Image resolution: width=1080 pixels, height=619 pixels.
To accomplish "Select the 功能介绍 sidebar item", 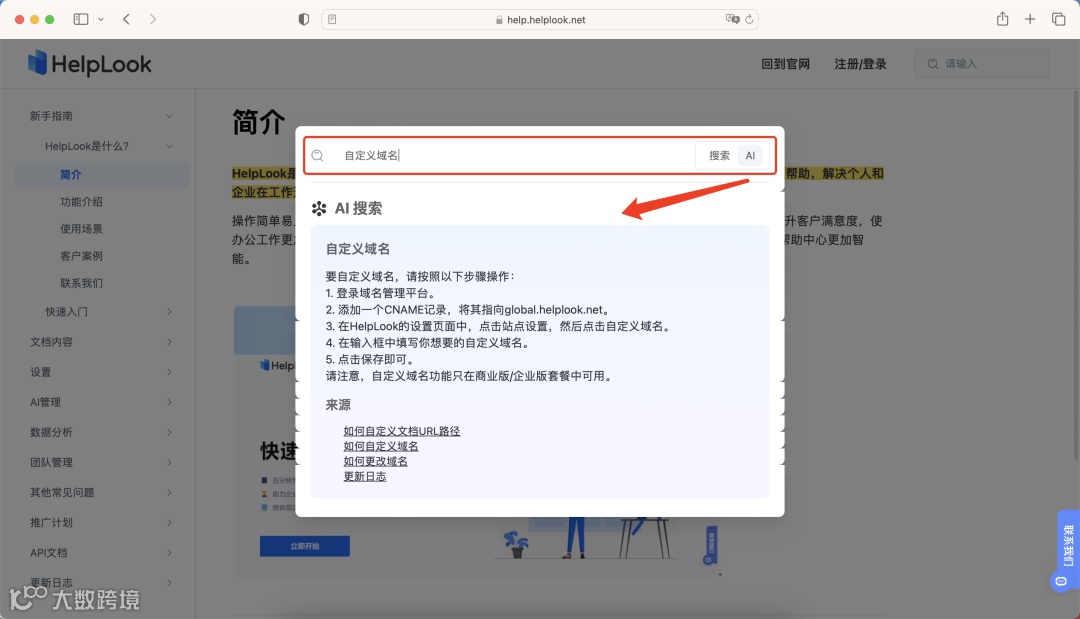I will click(81, 202).
